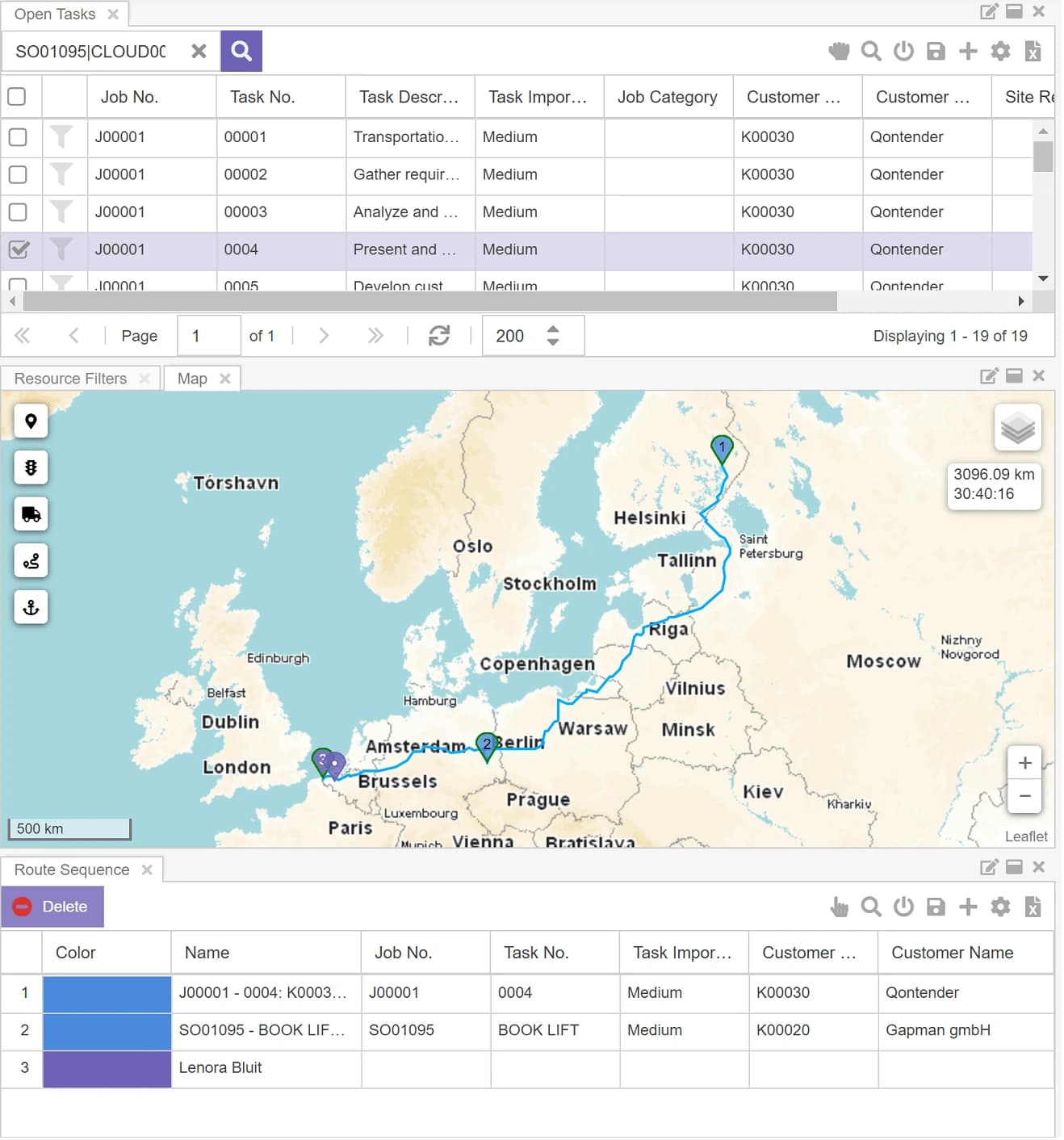Increase the page size spinner value
Screen dimensions: 1064x1140
553,329
